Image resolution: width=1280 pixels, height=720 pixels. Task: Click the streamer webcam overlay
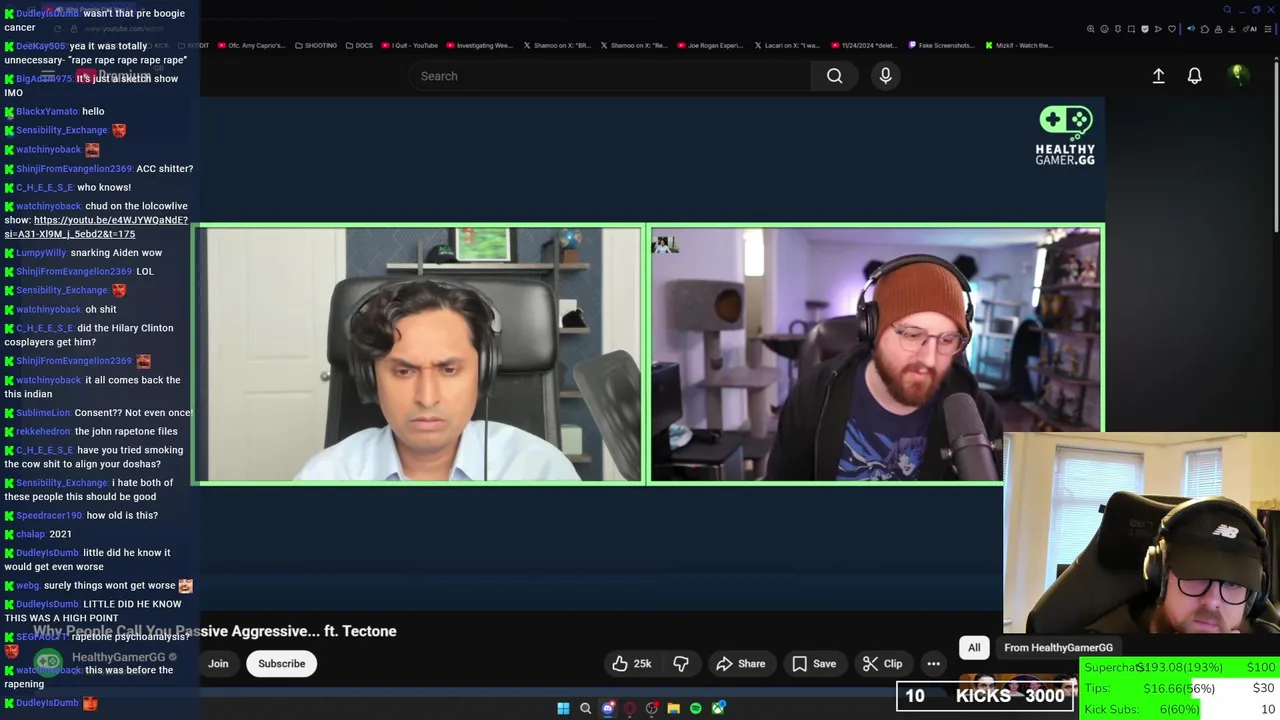1142,532
